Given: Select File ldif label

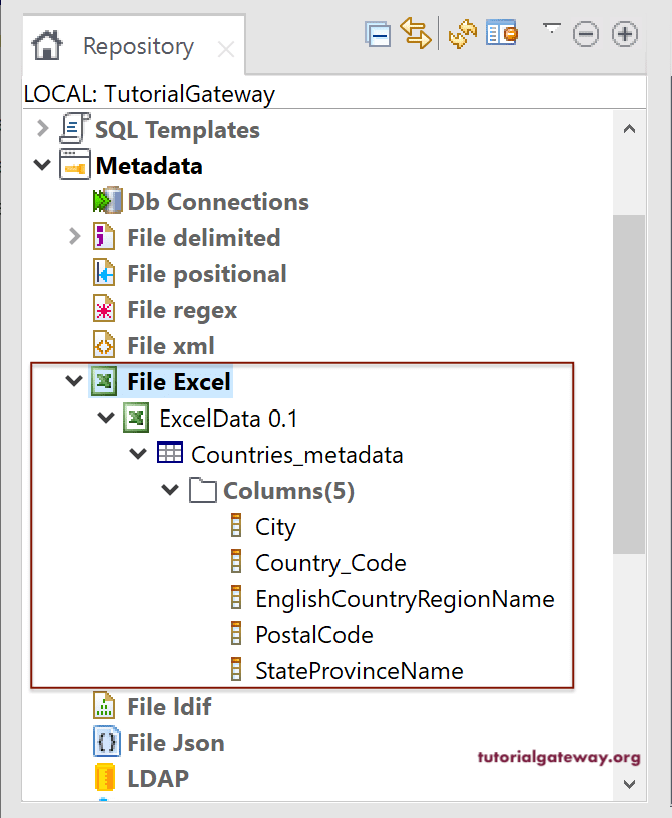Looking at the screenshot, I should [x=170, y=707].
